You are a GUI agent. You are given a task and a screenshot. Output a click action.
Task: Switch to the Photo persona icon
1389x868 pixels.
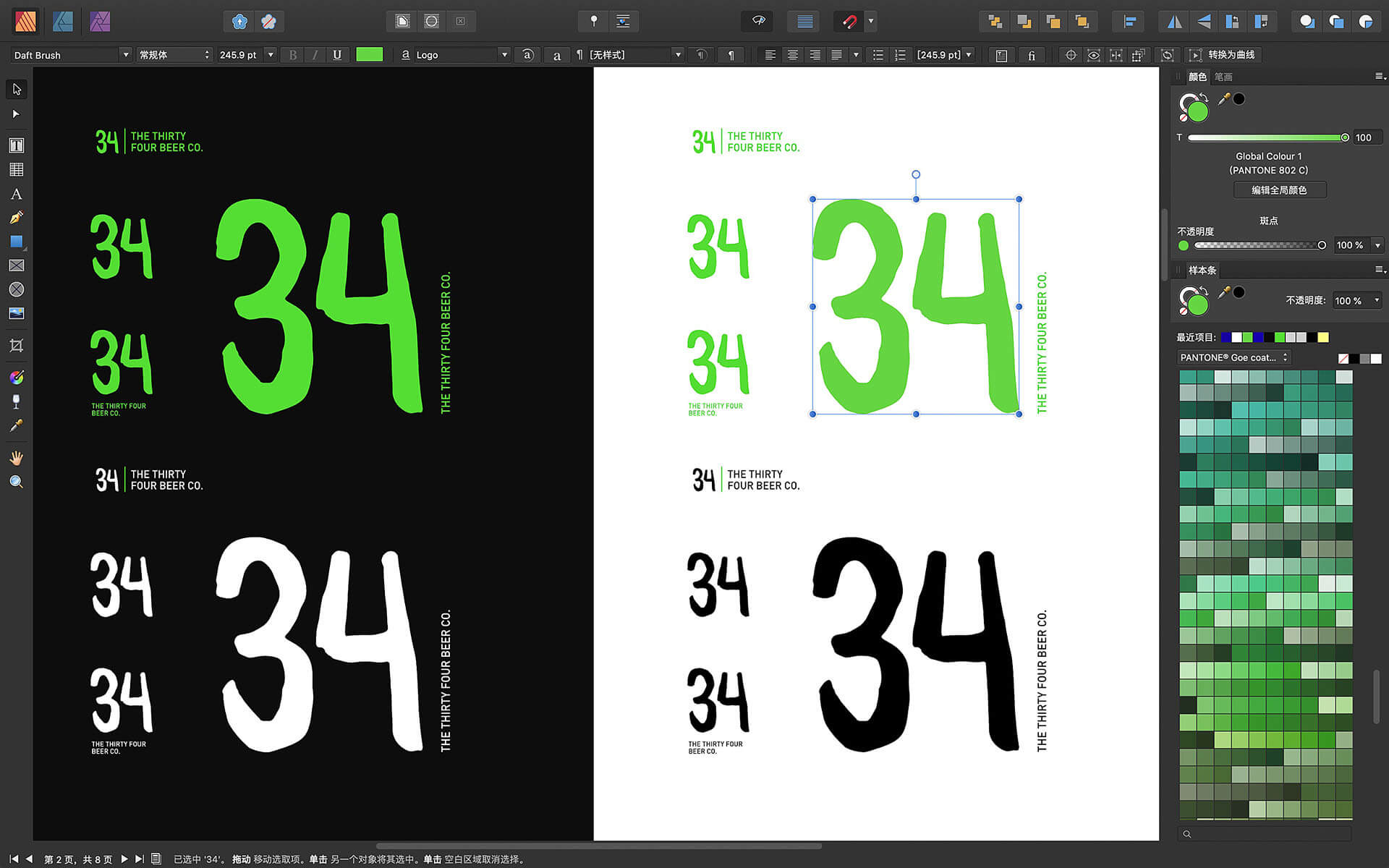[100, 21]
